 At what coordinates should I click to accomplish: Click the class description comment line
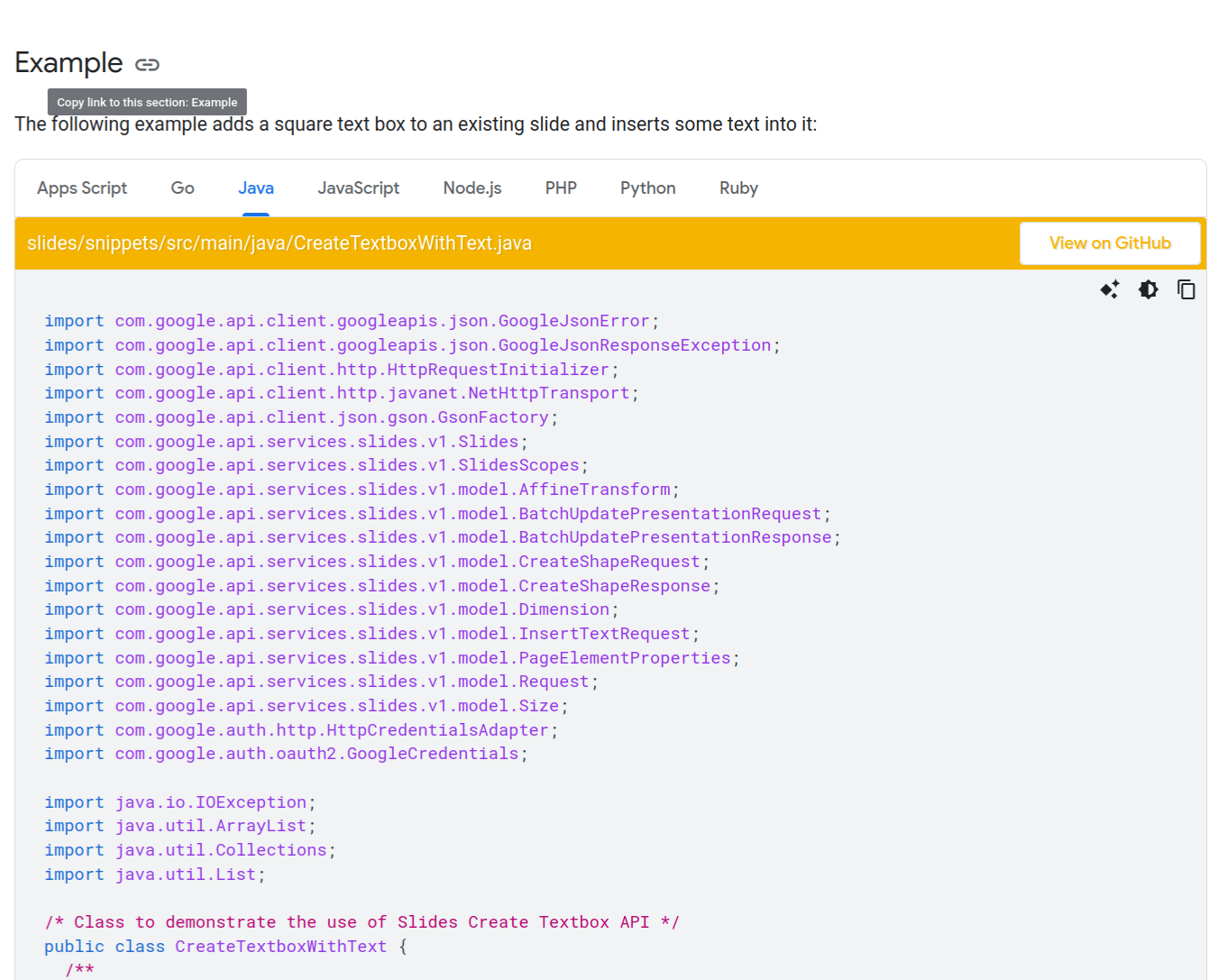tap(362, 922)
